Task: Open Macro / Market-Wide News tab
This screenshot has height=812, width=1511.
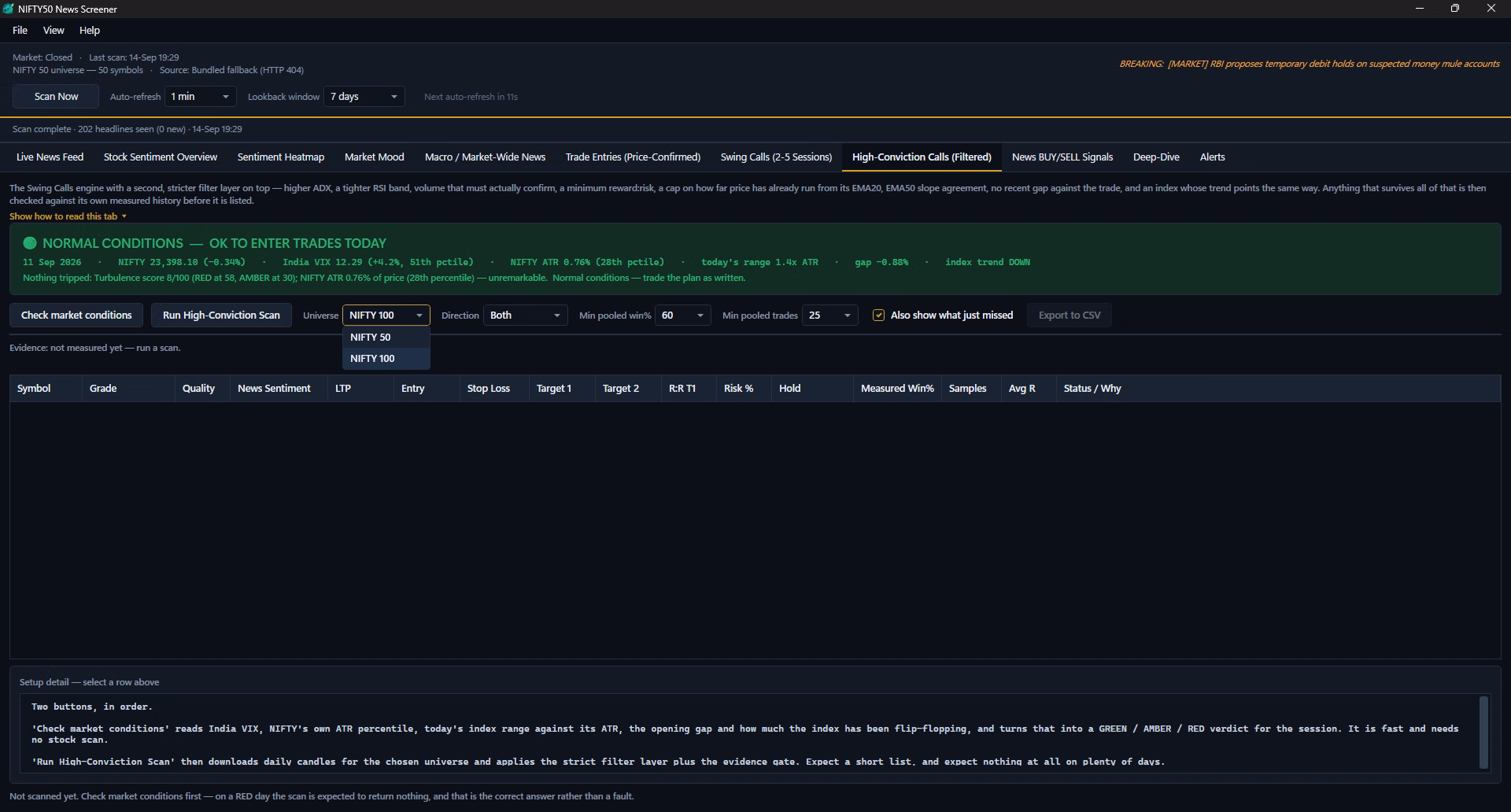Action: [485, 157]
